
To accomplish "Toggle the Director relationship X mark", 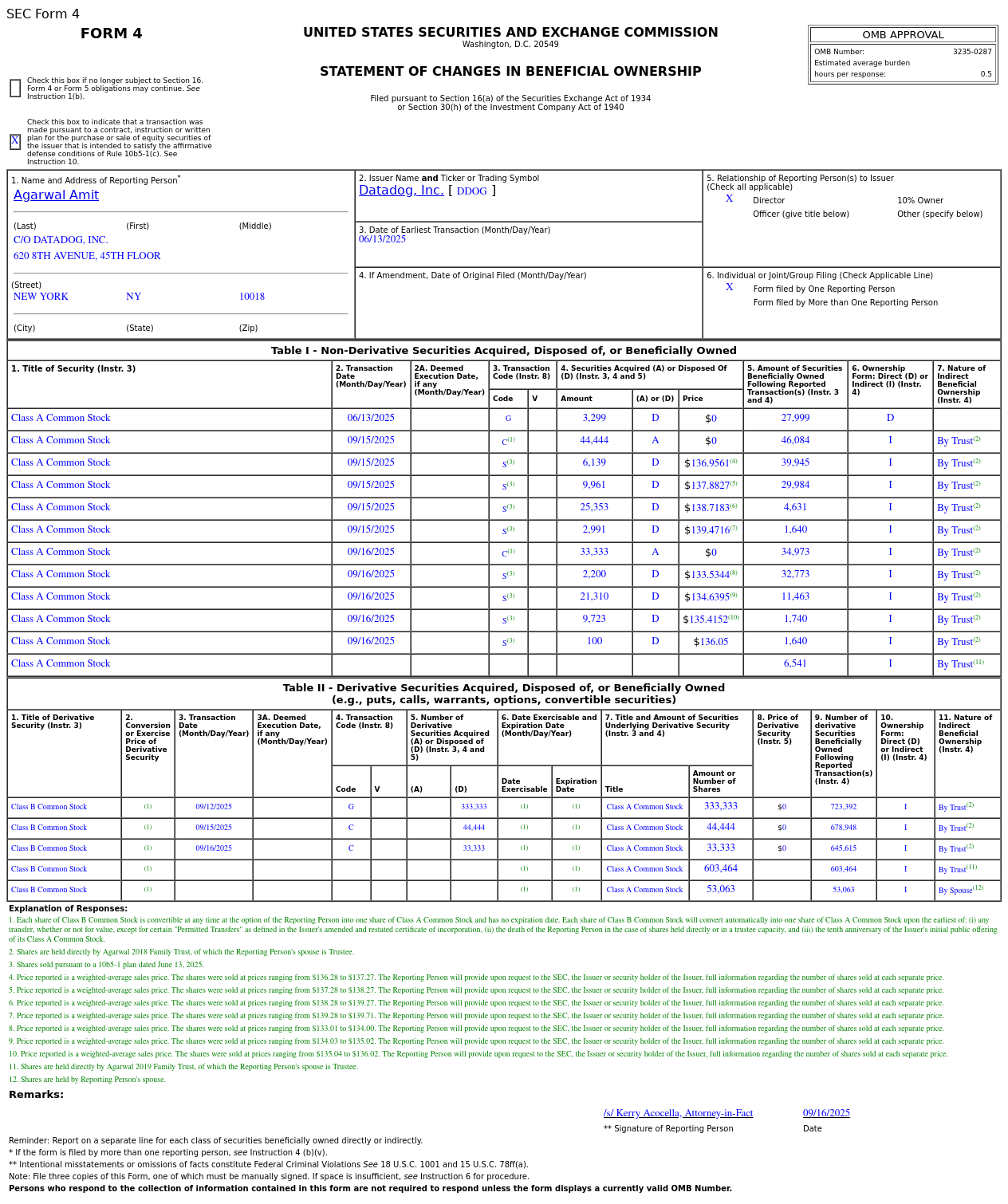I will tap(729, 199).
